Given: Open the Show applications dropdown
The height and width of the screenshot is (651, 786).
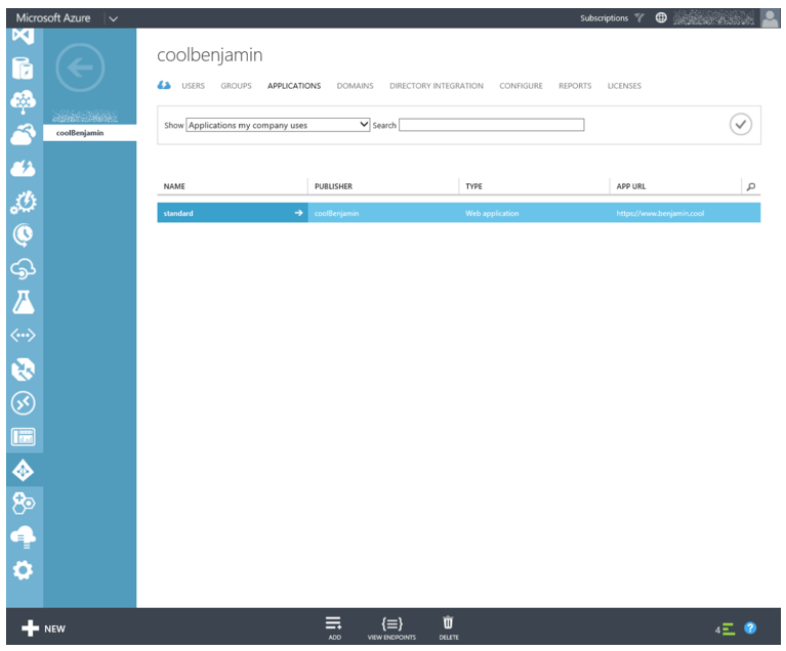Looking at the screenshot, I should click(x=278, y=125).
